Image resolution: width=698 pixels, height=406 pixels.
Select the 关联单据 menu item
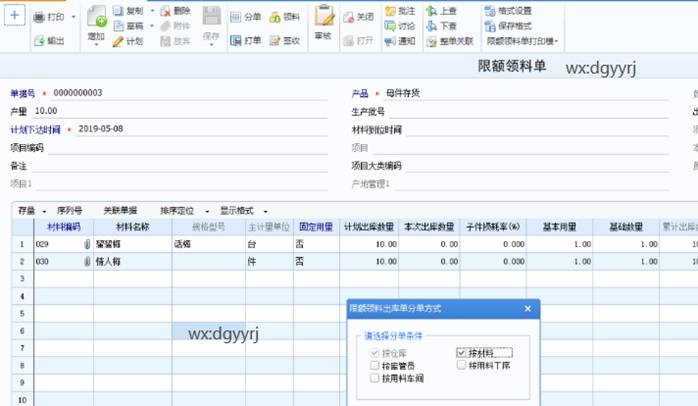point(121,211)
